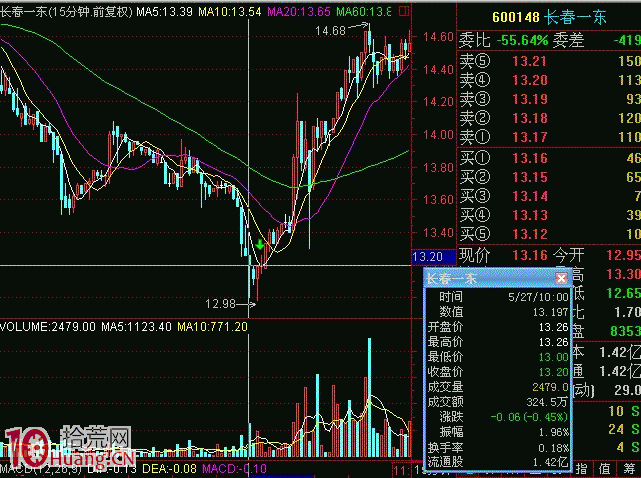This screenshot has height=478, width=641.
Task: Click the MA5:13.39 indicator label
Action: tap(164, 11)
